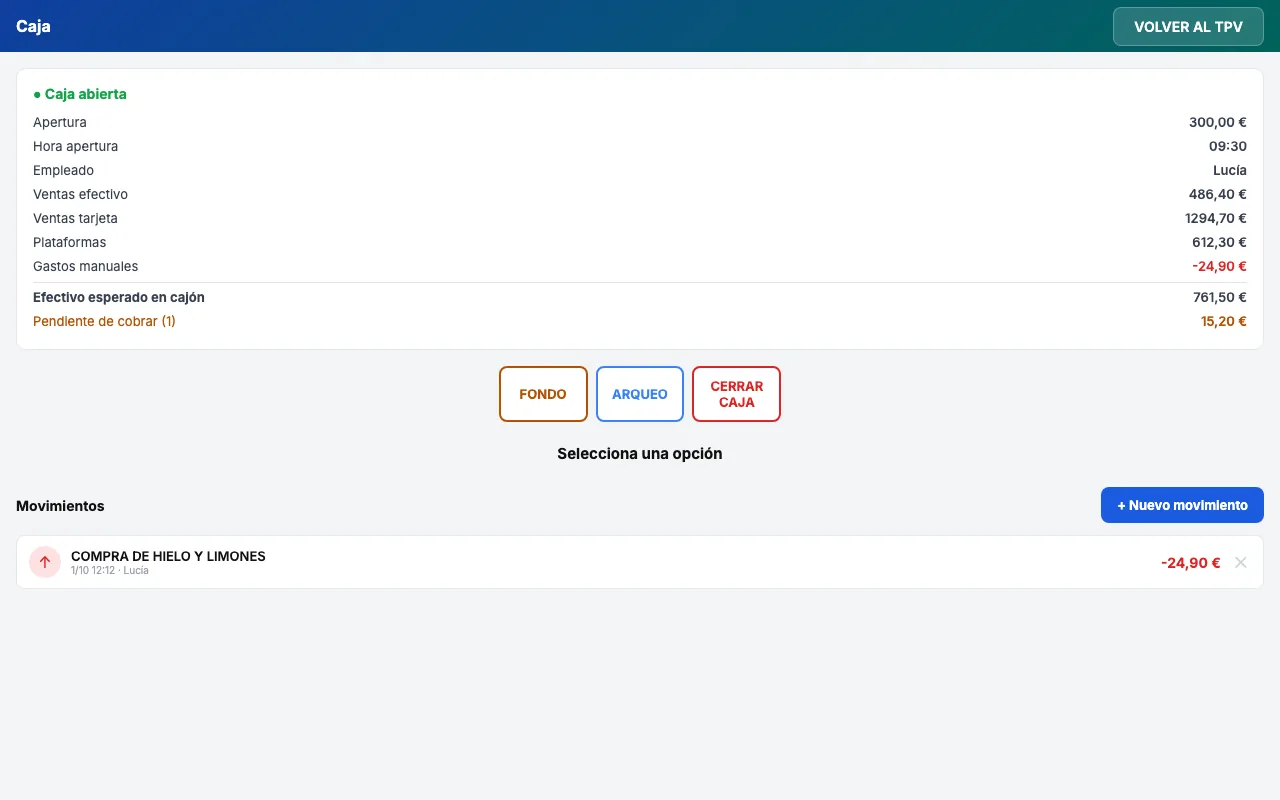
Task: Choose CERRAR CAJA button
Action: coord(736,394)
